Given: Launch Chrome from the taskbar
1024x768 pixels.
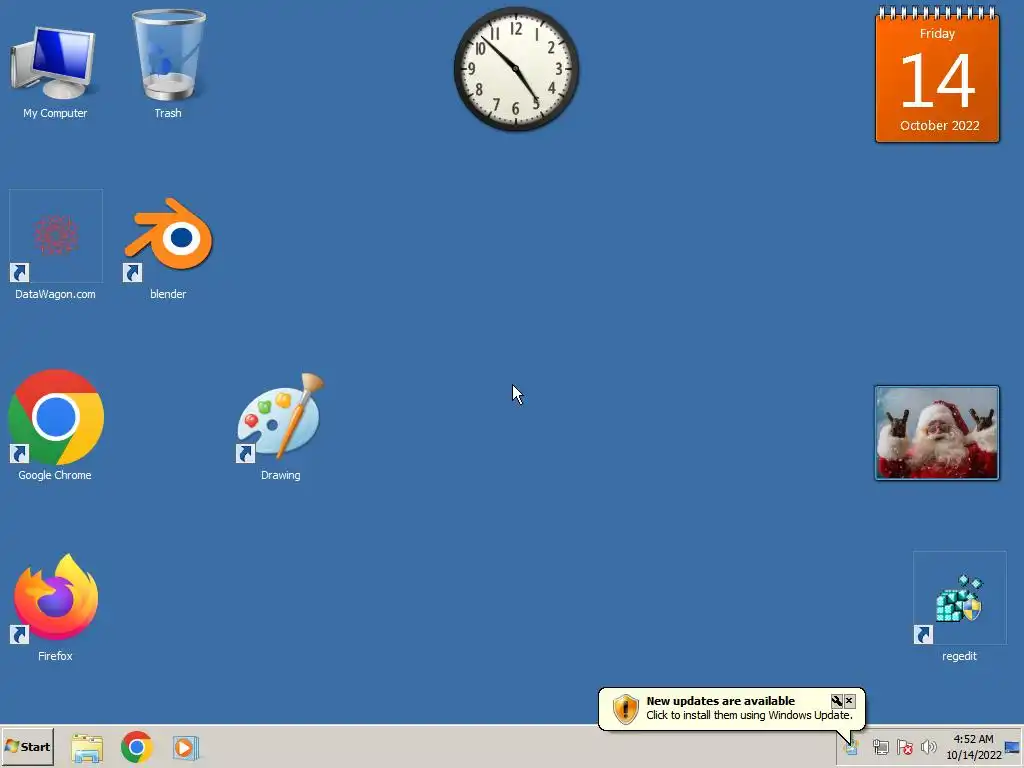Looking at the screenshot, I should click(x=136, y=747).
